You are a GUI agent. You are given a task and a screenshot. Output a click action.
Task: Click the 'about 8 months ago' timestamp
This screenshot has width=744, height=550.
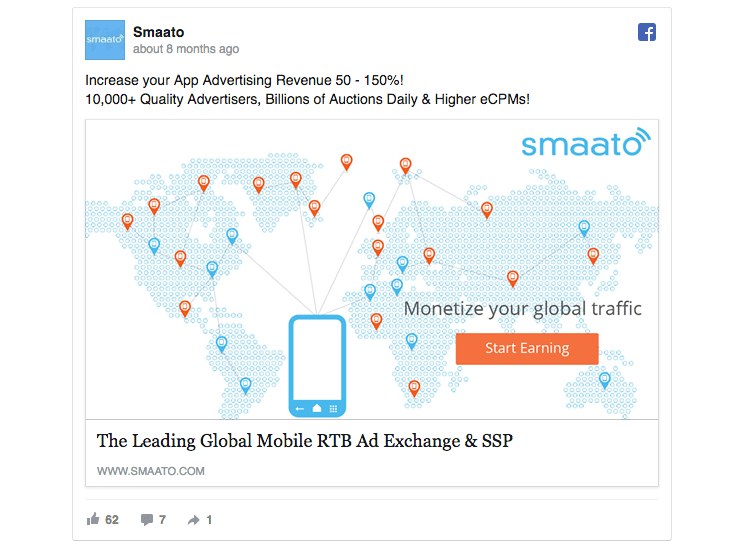[186, 49]
